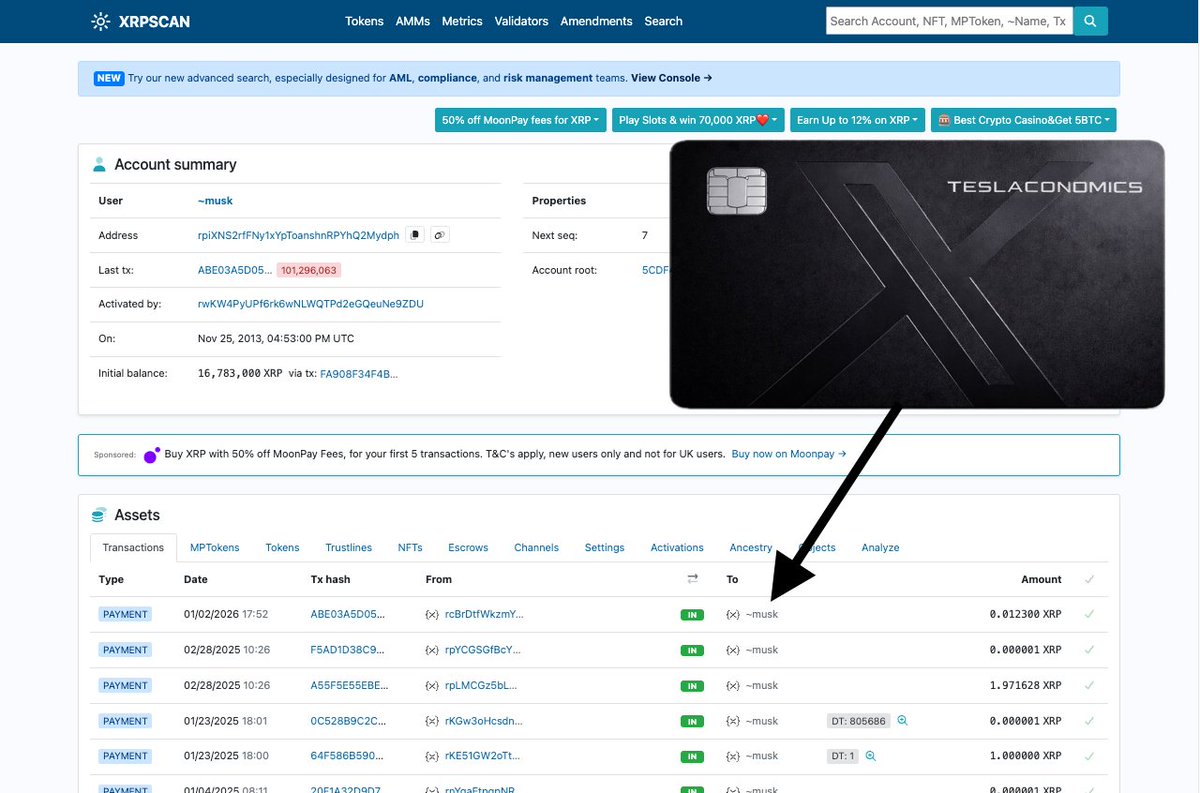
Task: Switch to the Settings tab
Action: [604, 548]
